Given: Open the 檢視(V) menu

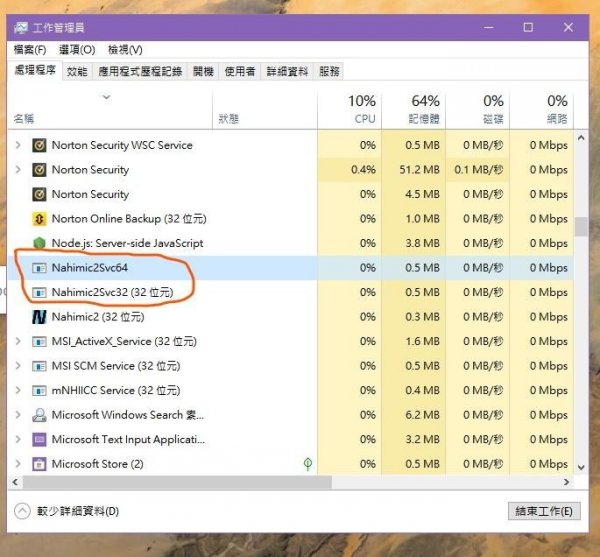Looking at the screenshot, I should tap(125, 49).
